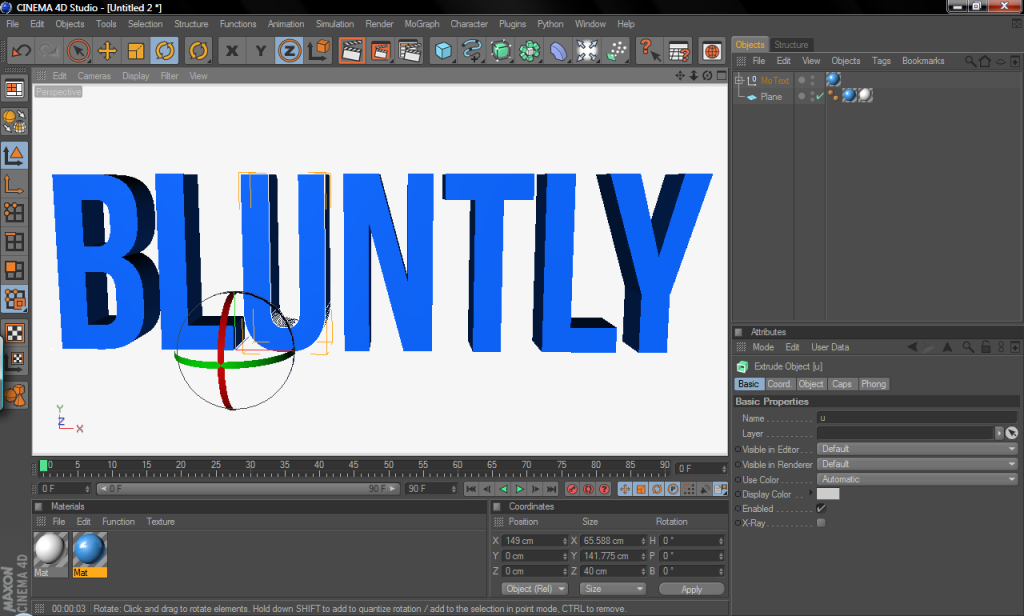
Task: Select the Move tool
Action: 107,50
